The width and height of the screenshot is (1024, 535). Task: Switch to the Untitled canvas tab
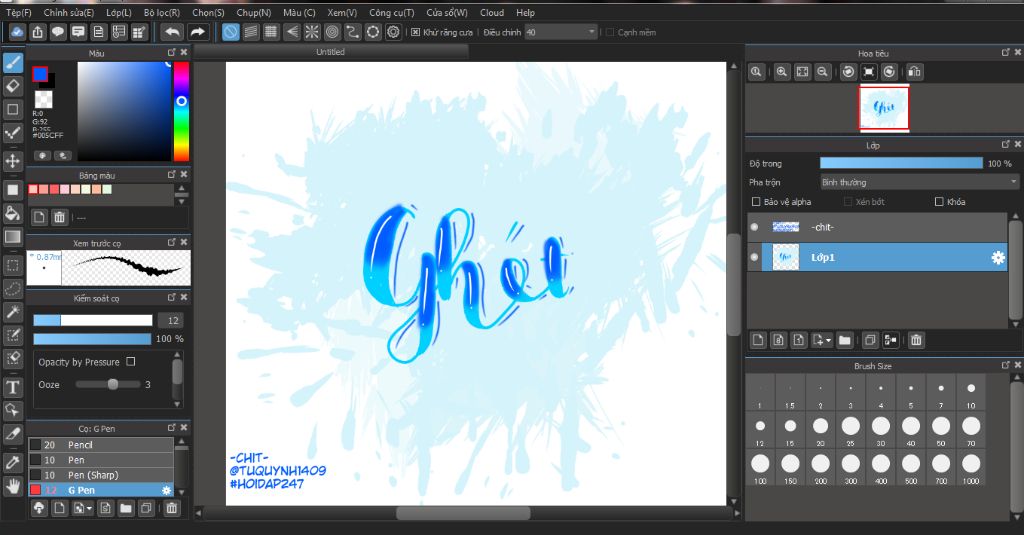click(x=330, y=52)
